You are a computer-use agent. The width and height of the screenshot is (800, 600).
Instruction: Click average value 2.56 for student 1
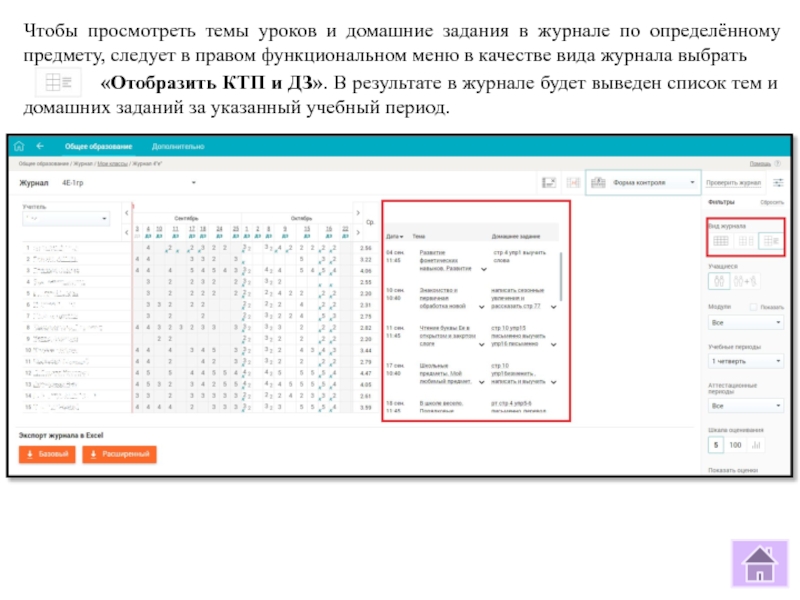[x=365, y=248]
